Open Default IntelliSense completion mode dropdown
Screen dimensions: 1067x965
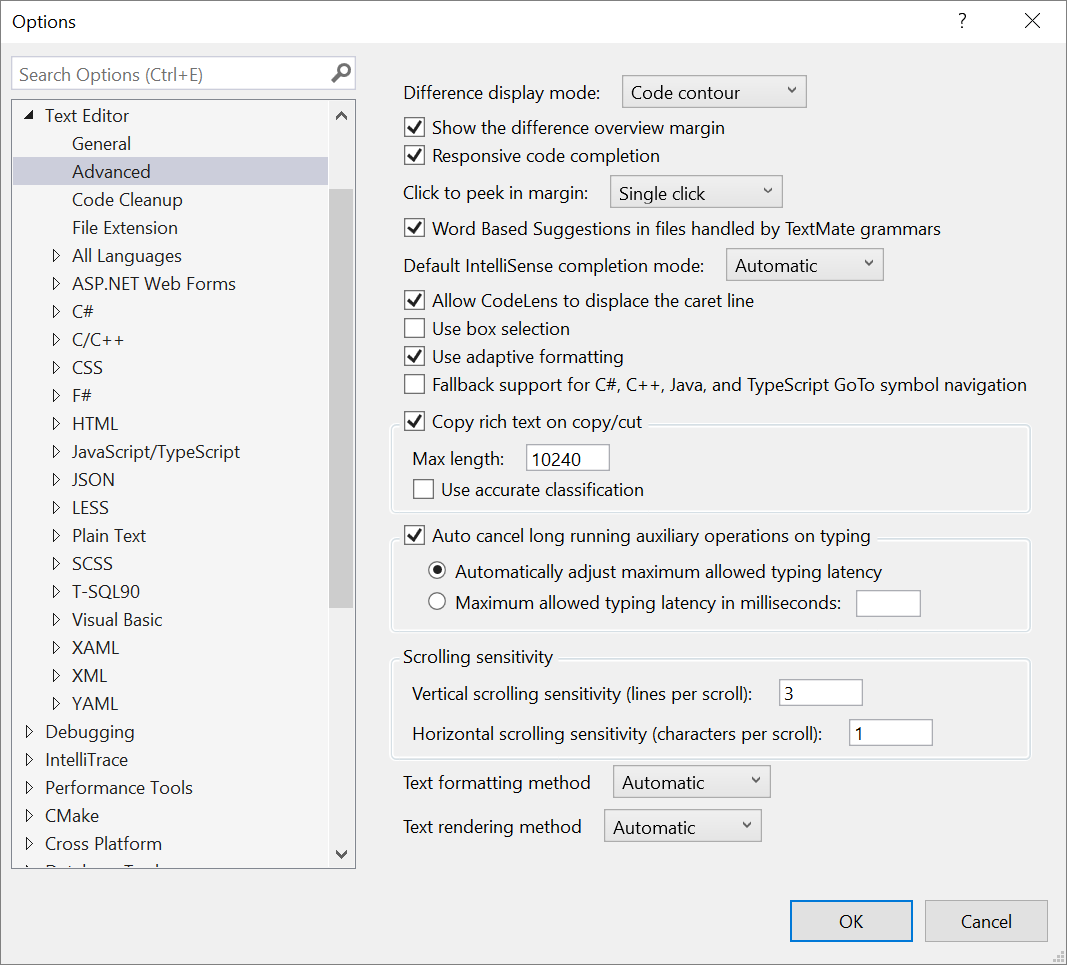tap(804, 265)
